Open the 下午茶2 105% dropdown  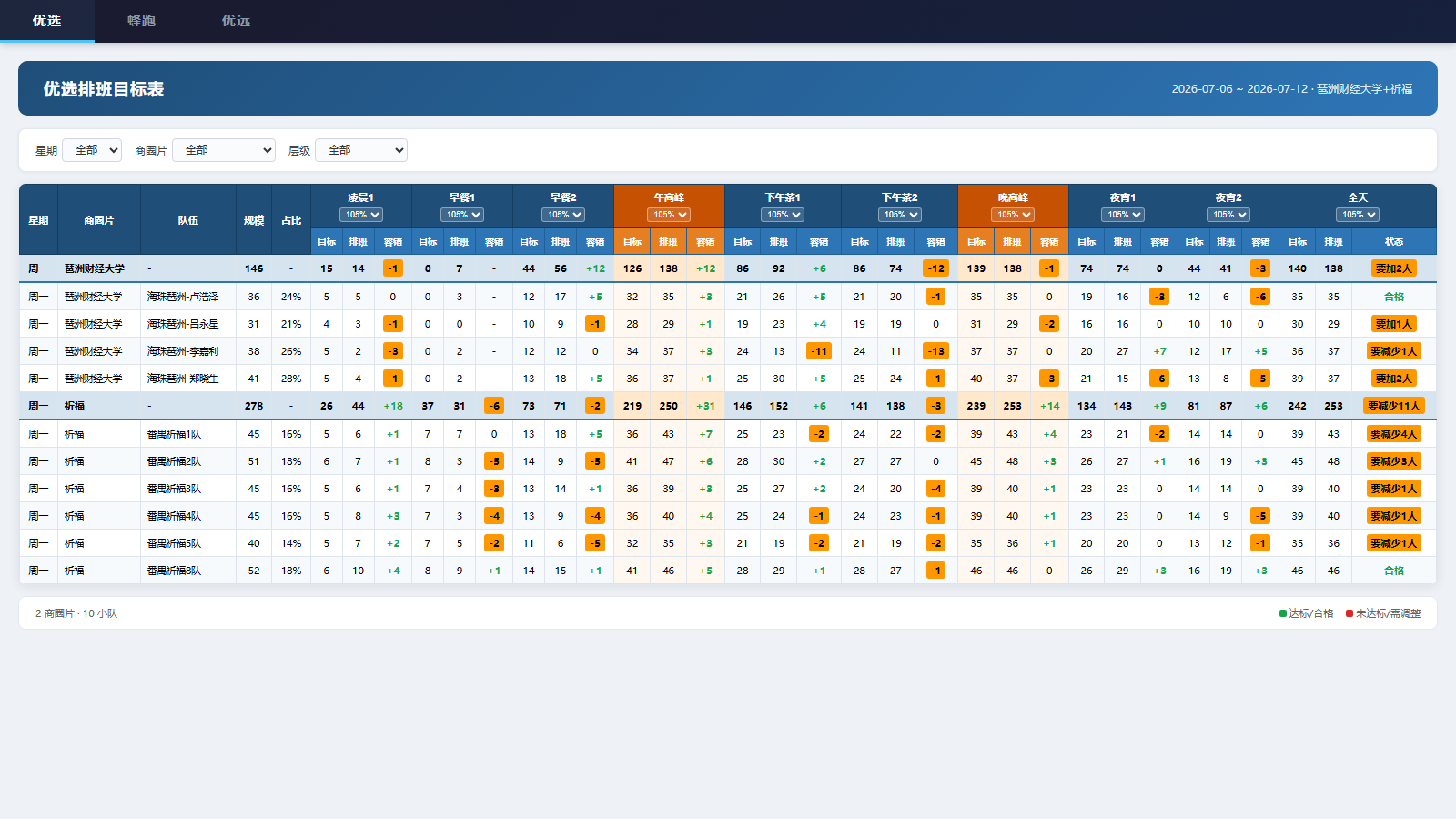[x=900, y=215]
